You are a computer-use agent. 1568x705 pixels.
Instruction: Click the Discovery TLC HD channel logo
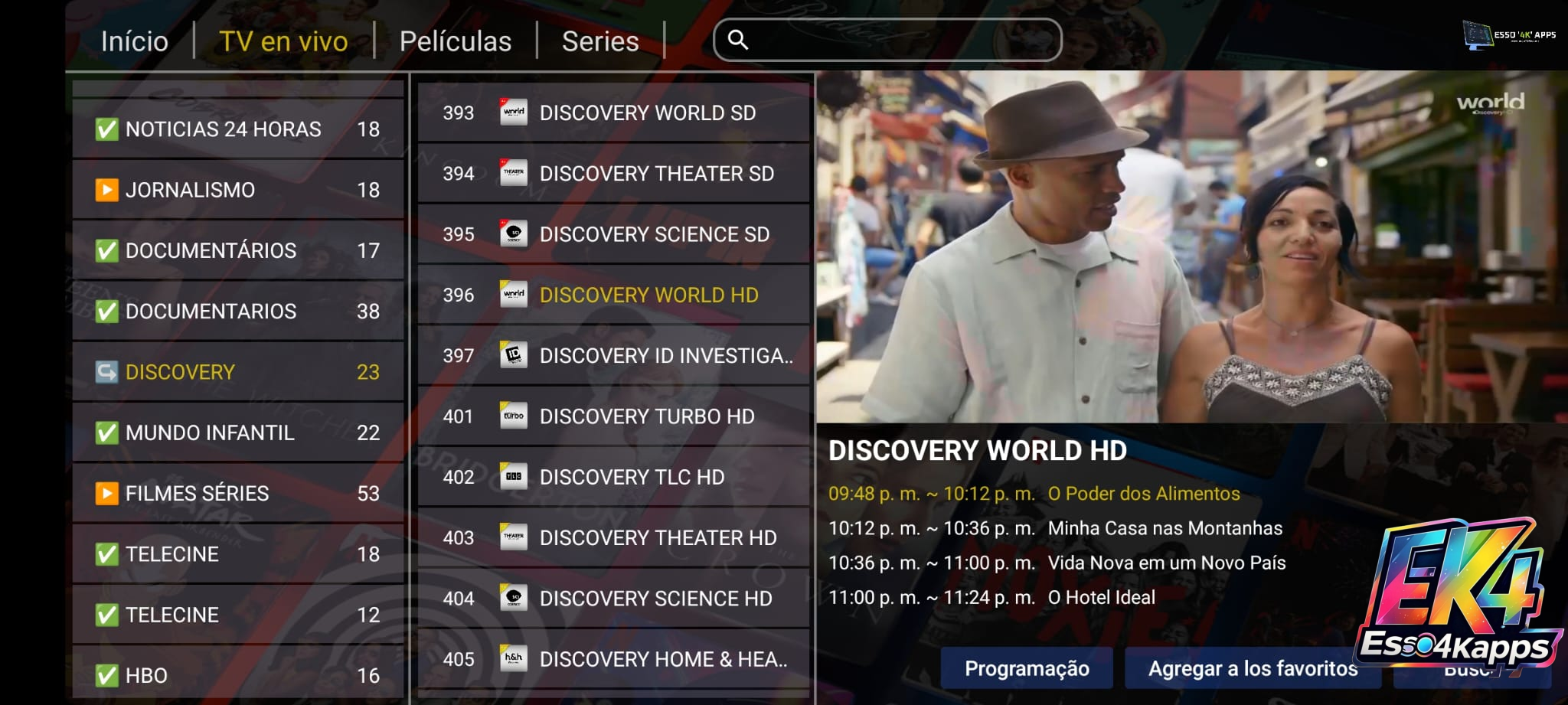[514, 477]
